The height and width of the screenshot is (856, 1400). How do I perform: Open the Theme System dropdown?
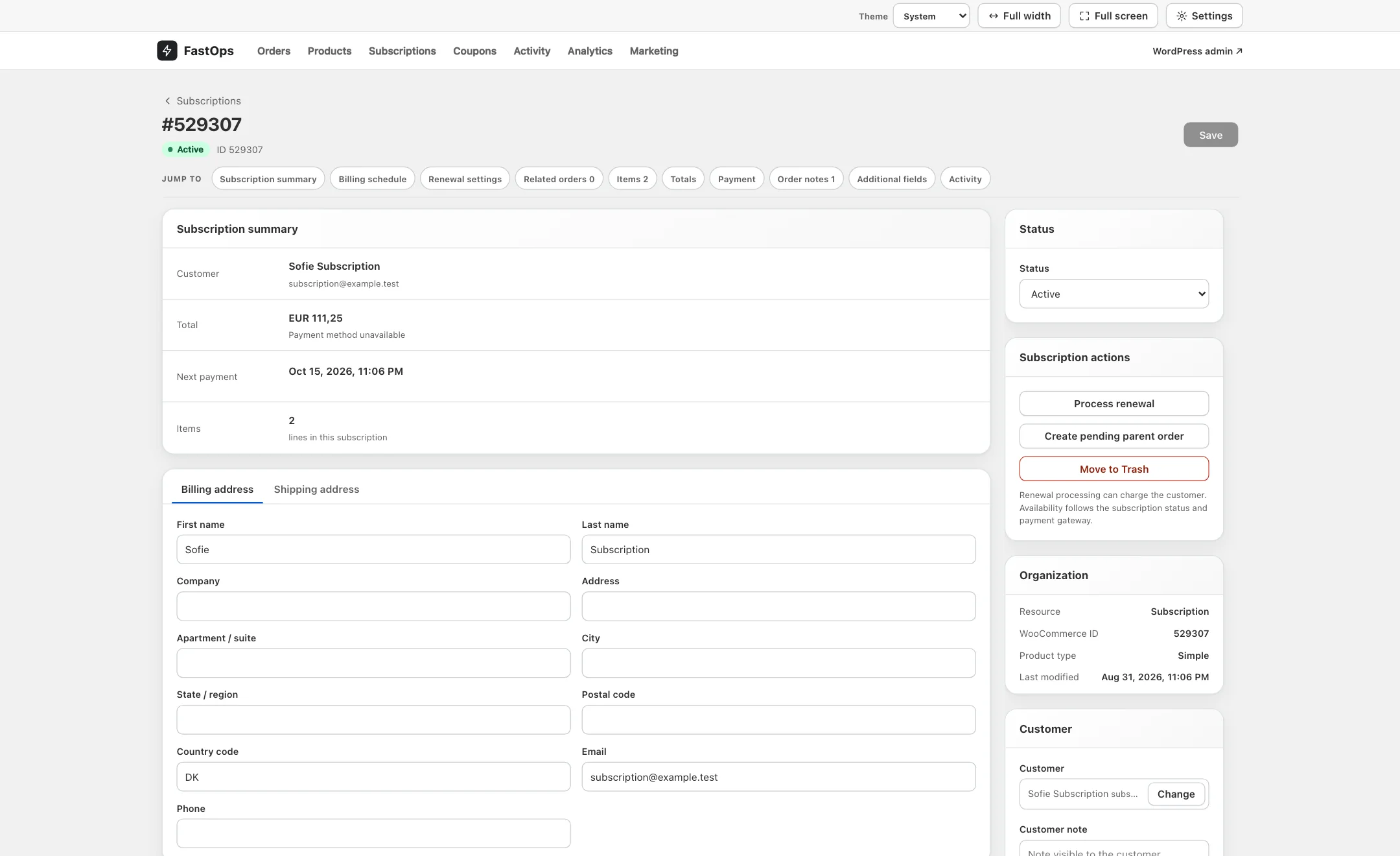931,16
